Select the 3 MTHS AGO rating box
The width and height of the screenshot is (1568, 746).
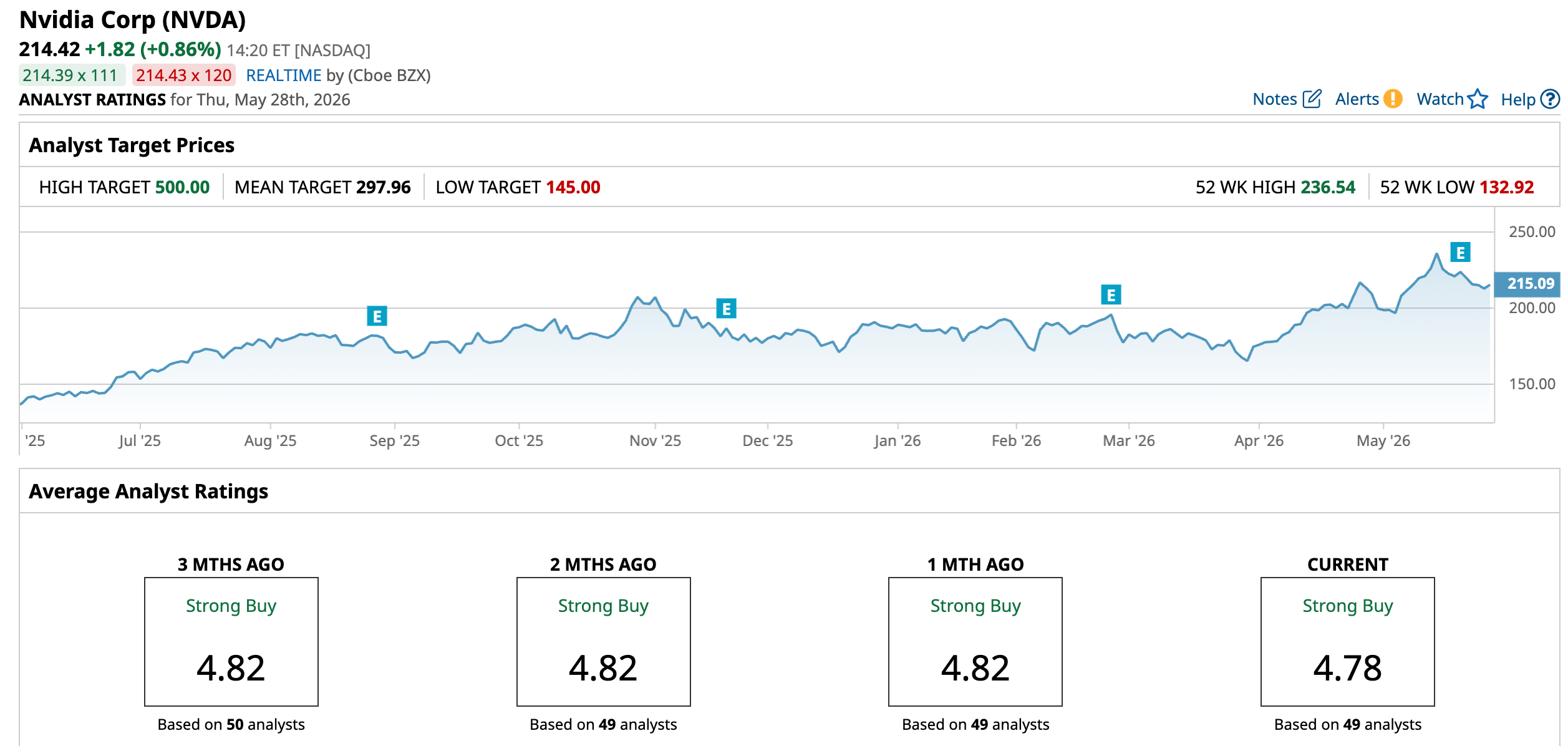click(x=231, y=642)
